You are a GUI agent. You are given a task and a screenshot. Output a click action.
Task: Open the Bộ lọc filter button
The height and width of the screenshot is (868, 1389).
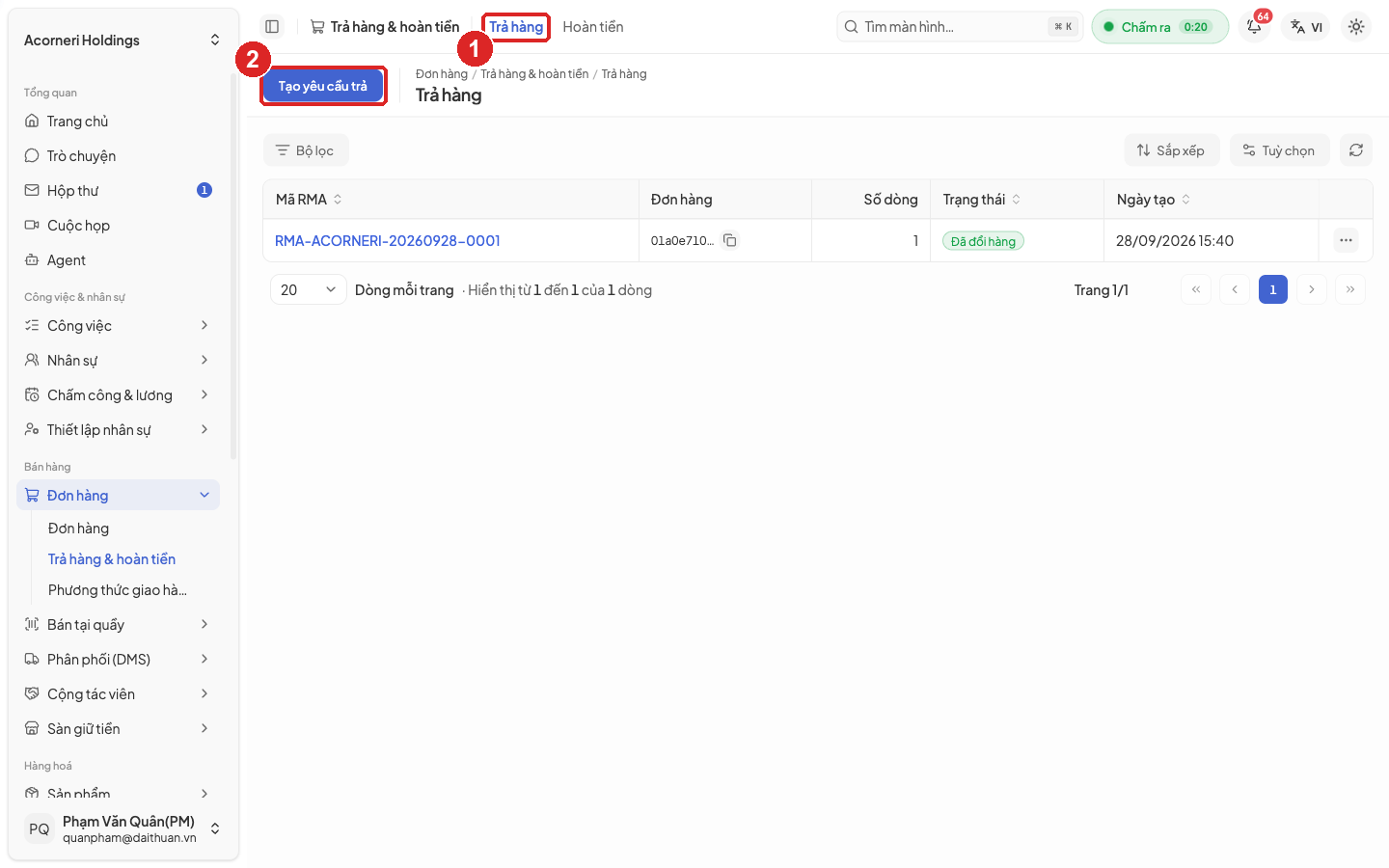(306, 150)
